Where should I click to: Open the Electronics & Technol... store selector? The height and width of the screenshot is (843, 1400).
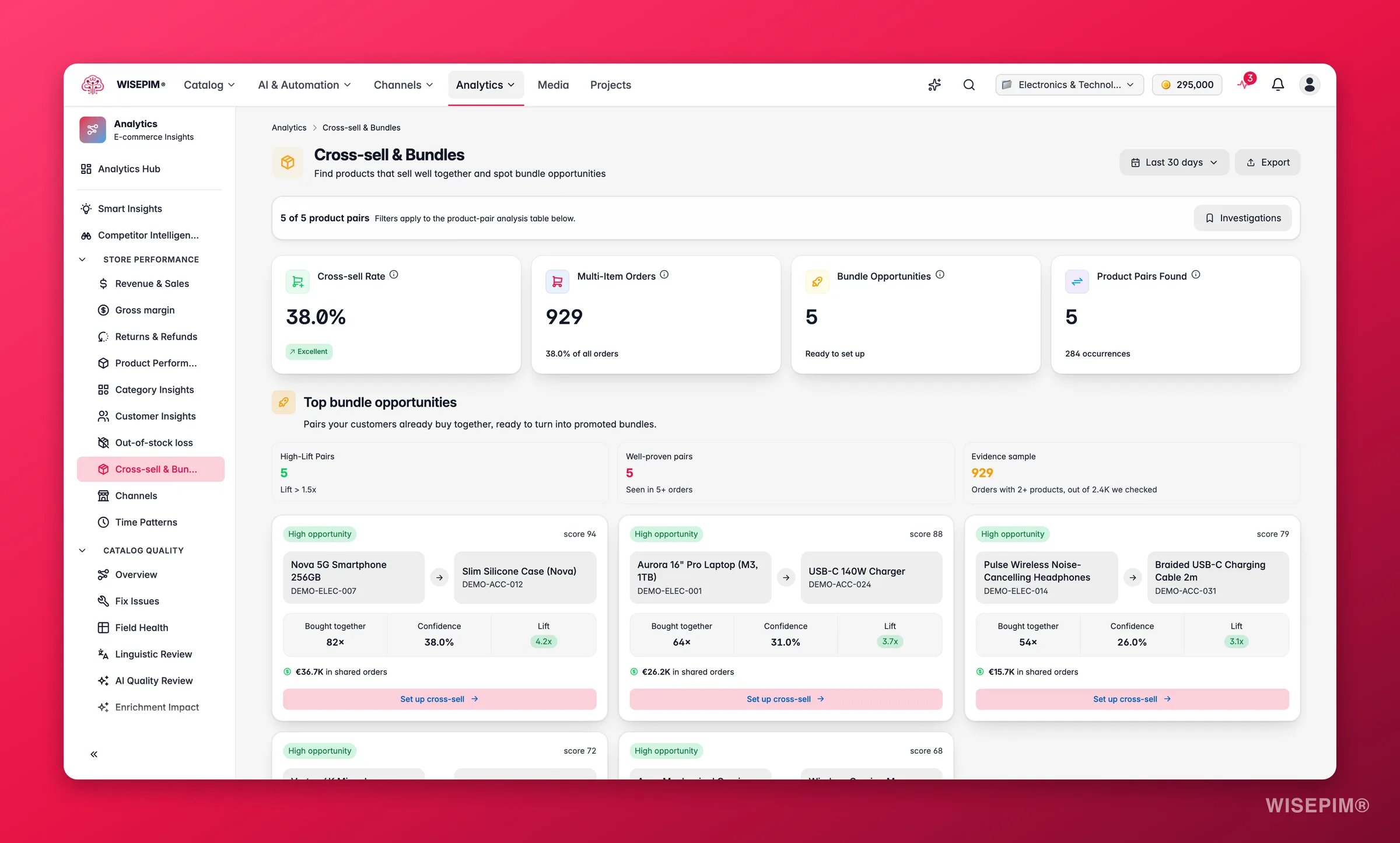pos(1069,85)
